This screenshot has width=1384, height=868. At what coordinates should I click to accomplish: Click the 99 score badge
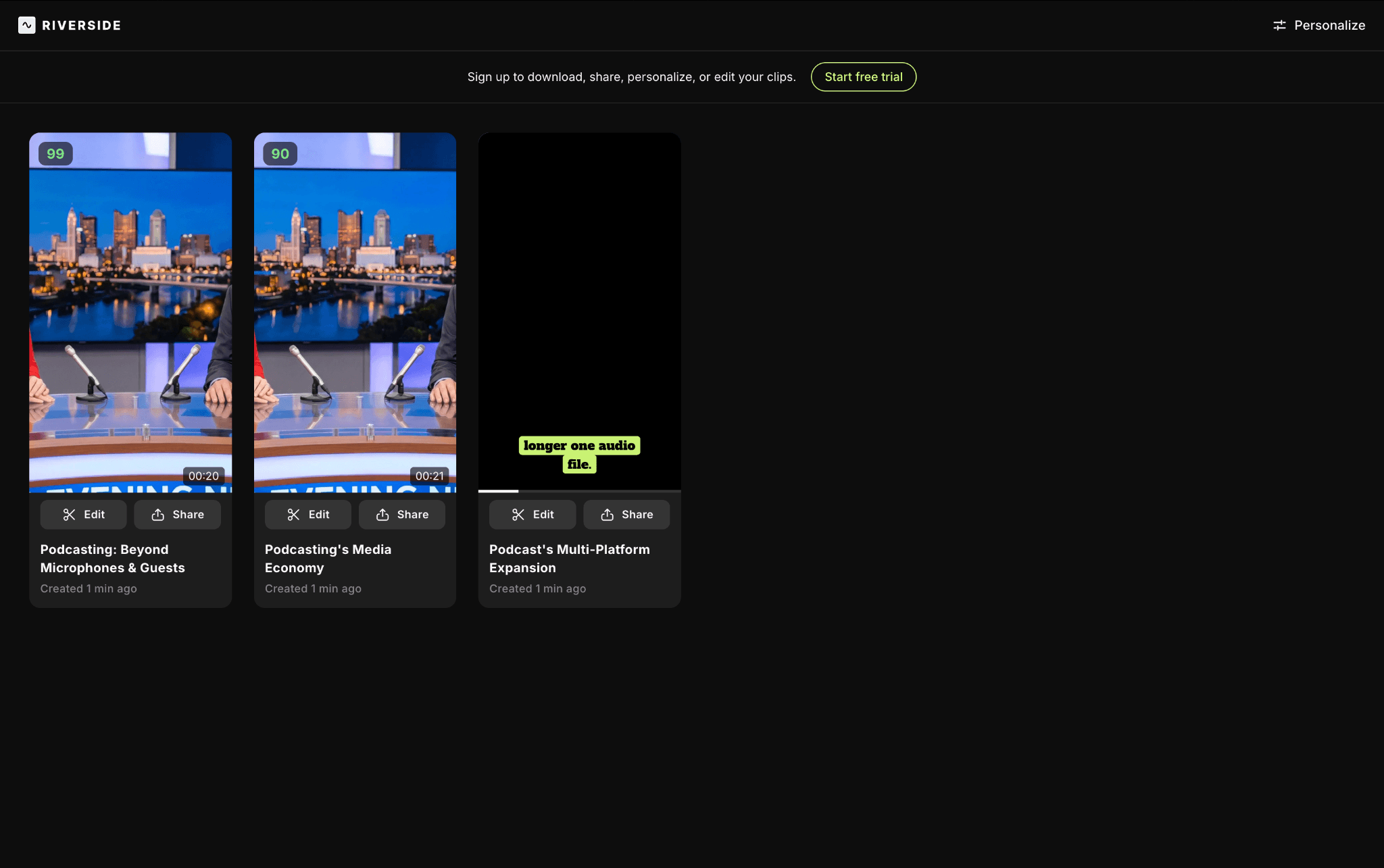coord(55,154)
